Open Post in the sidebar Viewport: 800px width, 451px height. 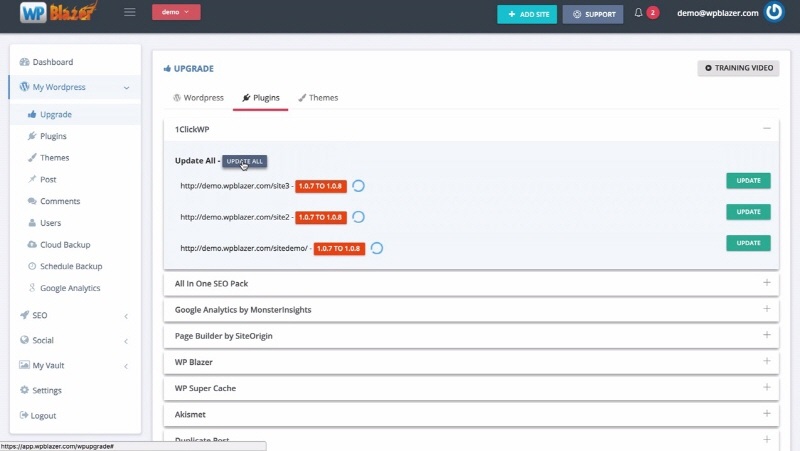(x=48, y=180)
